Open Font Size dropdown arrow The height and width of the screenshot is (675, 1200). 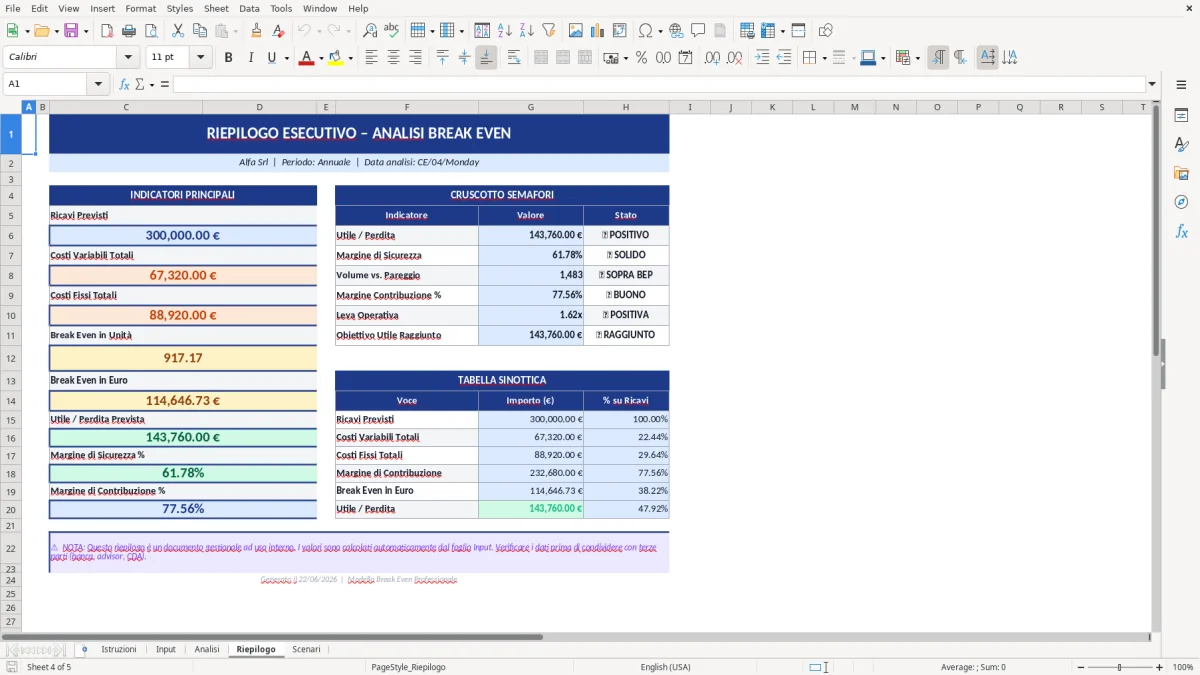coord(201,58)
